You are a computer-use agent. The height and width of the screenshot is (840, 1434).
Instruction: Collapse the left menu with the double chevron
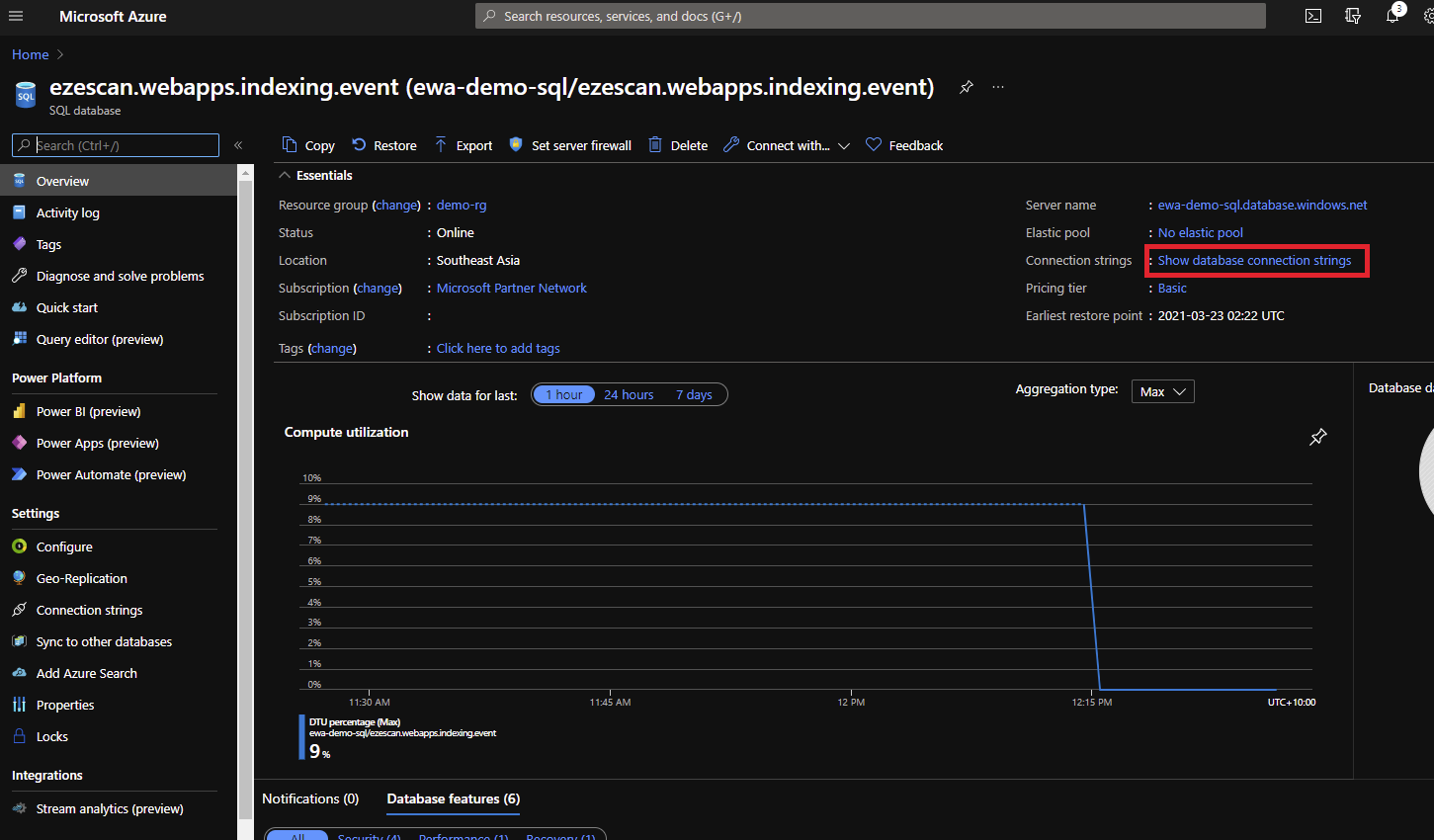coord(238,145)
